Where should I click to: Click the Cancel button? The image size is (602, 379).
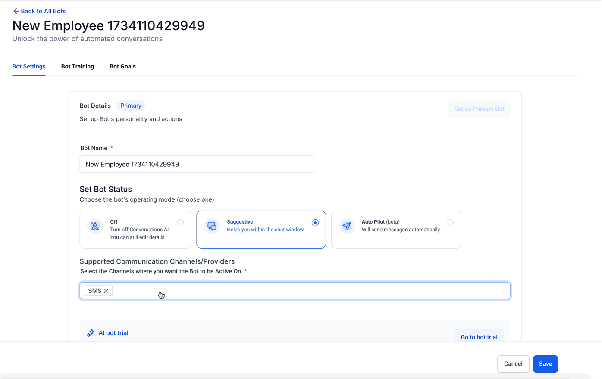point(513,364)
